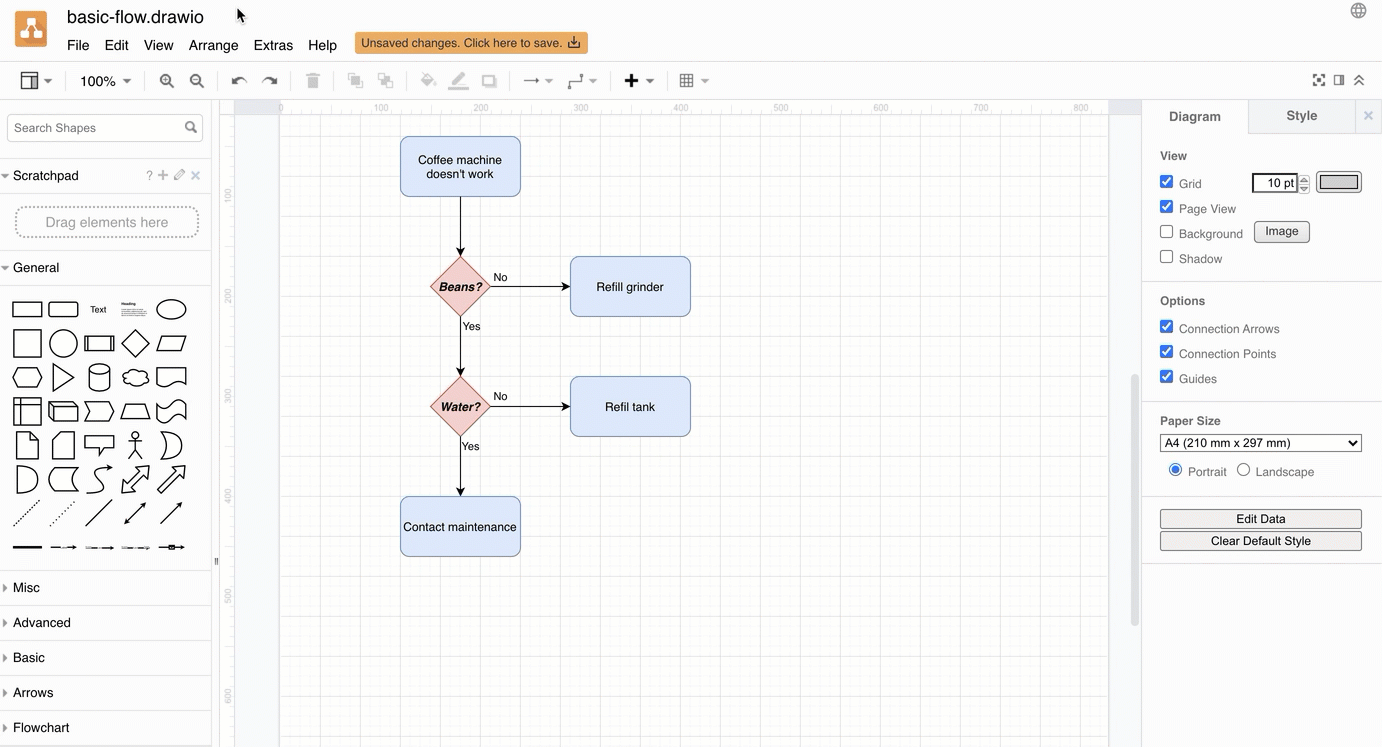Image resolution: width=1382 pixels, height=747 pixels.
Task: Enable the Shadow checkbox in Diagram panel
Action: [1166, 257]
